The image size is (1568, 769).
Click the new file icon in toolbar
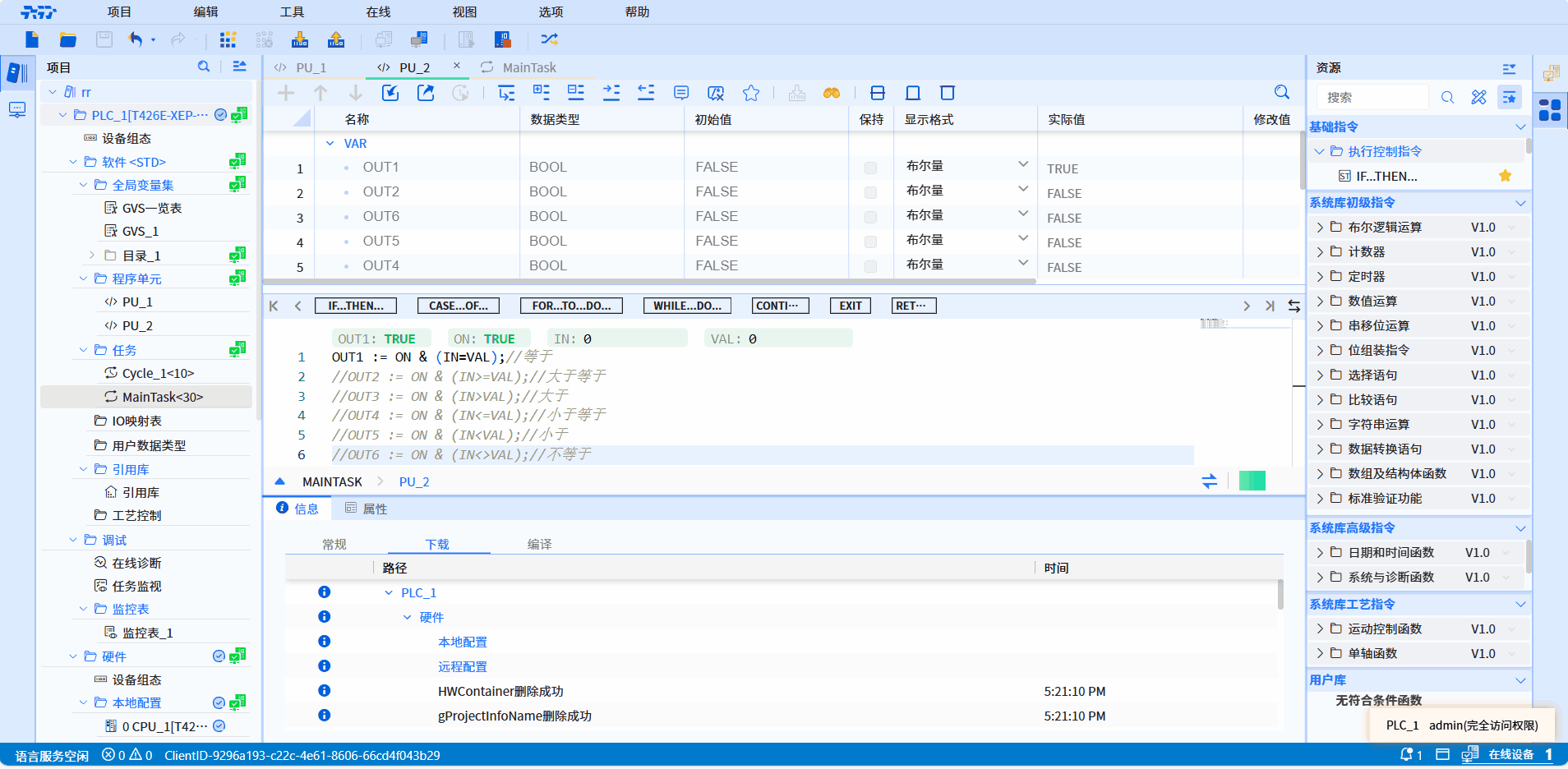click(32, 39)
